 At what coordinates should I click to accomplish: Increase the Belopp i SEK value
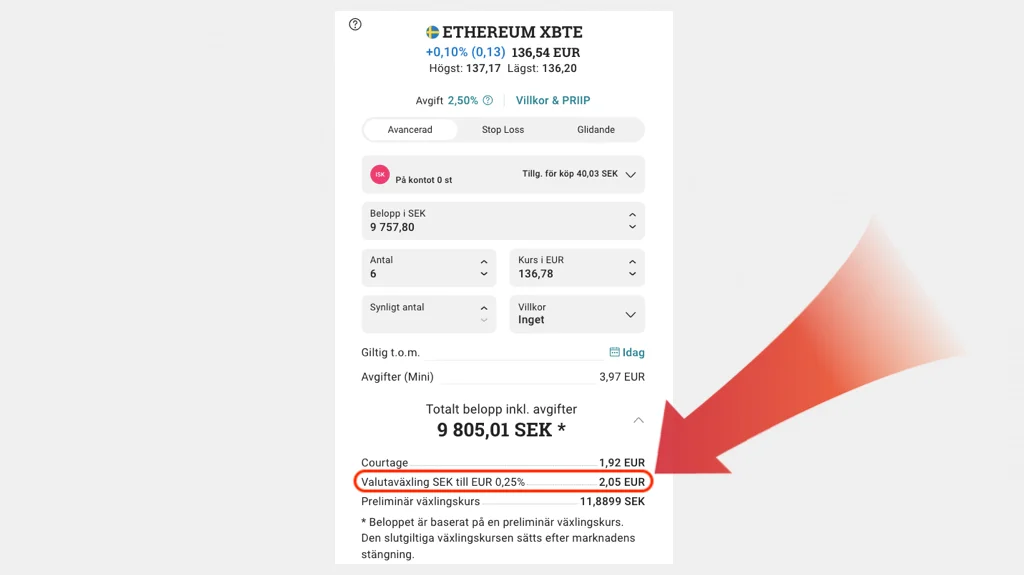[x=632, y=214]
